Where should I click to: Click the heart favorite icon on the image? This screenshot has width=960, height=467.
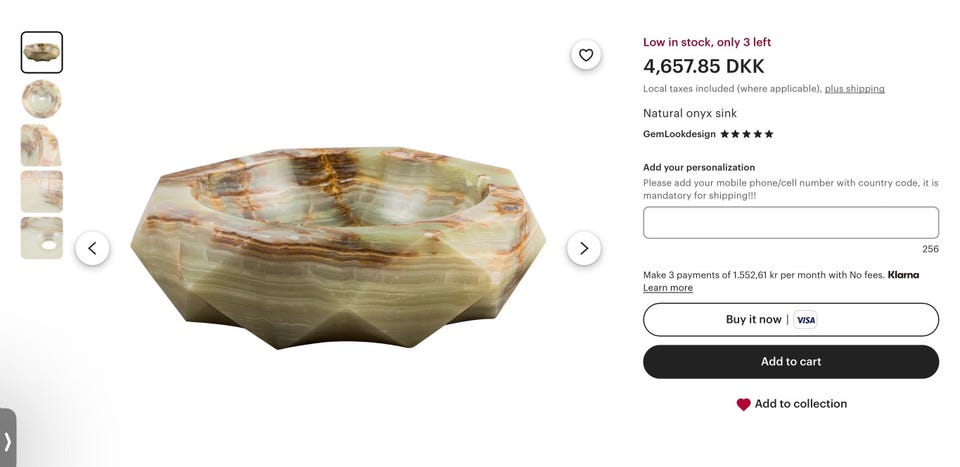586,55
